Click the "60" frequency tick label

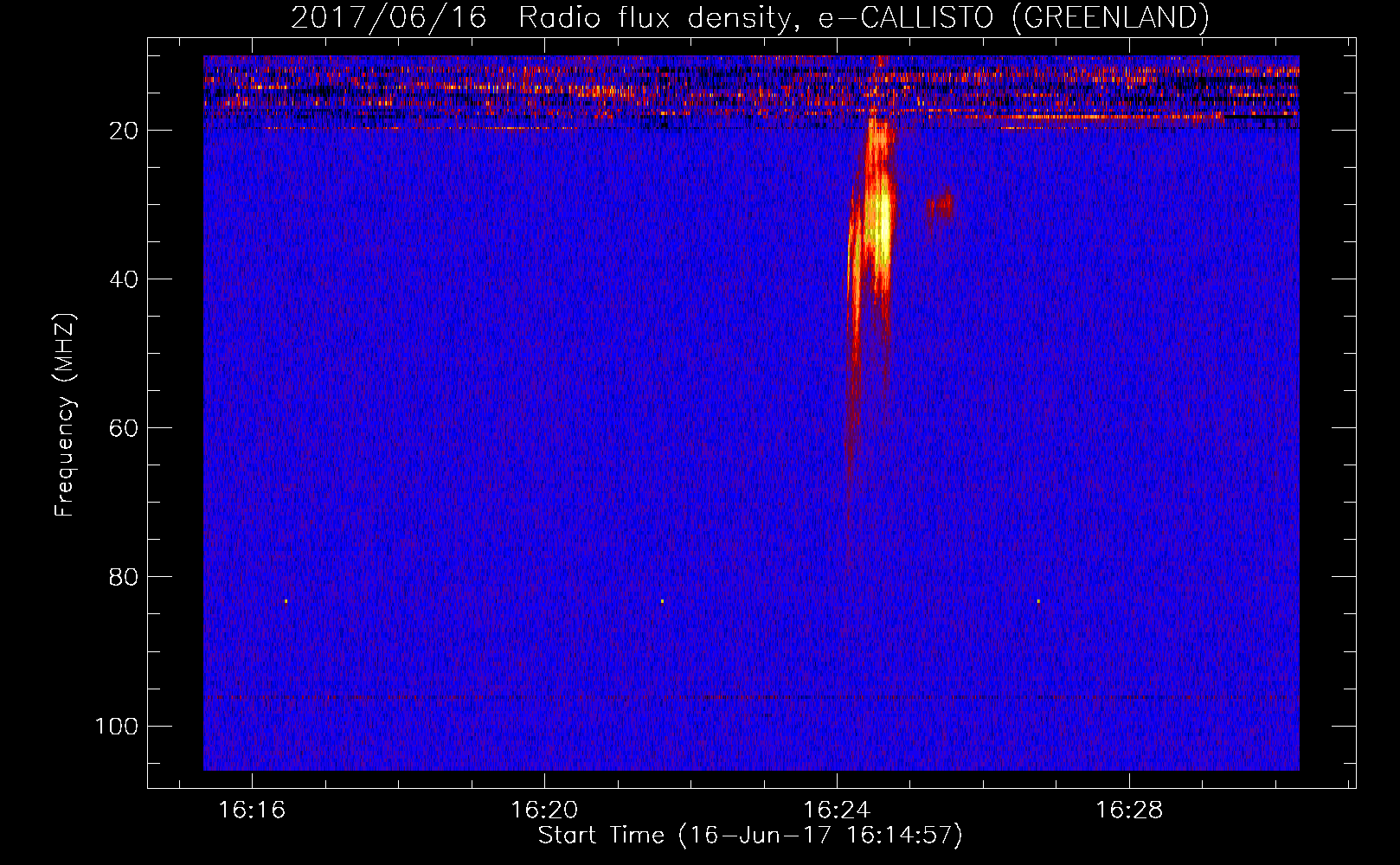click(x=124, y=428)
